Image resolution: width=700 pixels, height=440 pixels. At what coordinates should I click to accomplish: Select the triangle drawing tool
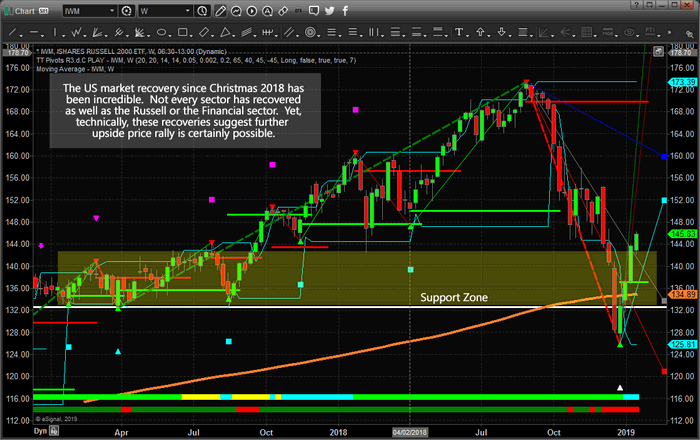(x=225, y=32)
